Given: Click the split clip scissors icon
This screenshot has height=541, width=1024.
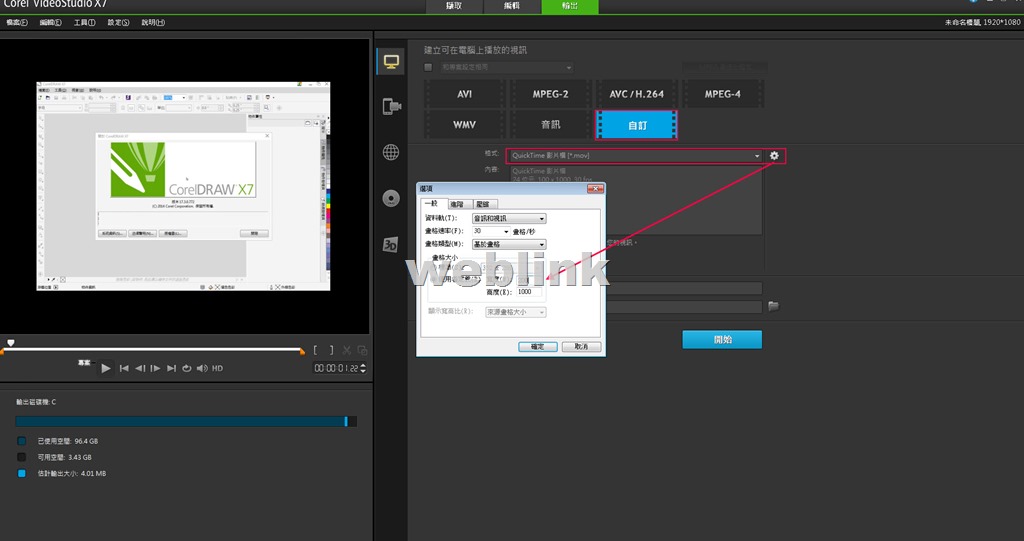Looking at the screenshot, I should point(347,351).
